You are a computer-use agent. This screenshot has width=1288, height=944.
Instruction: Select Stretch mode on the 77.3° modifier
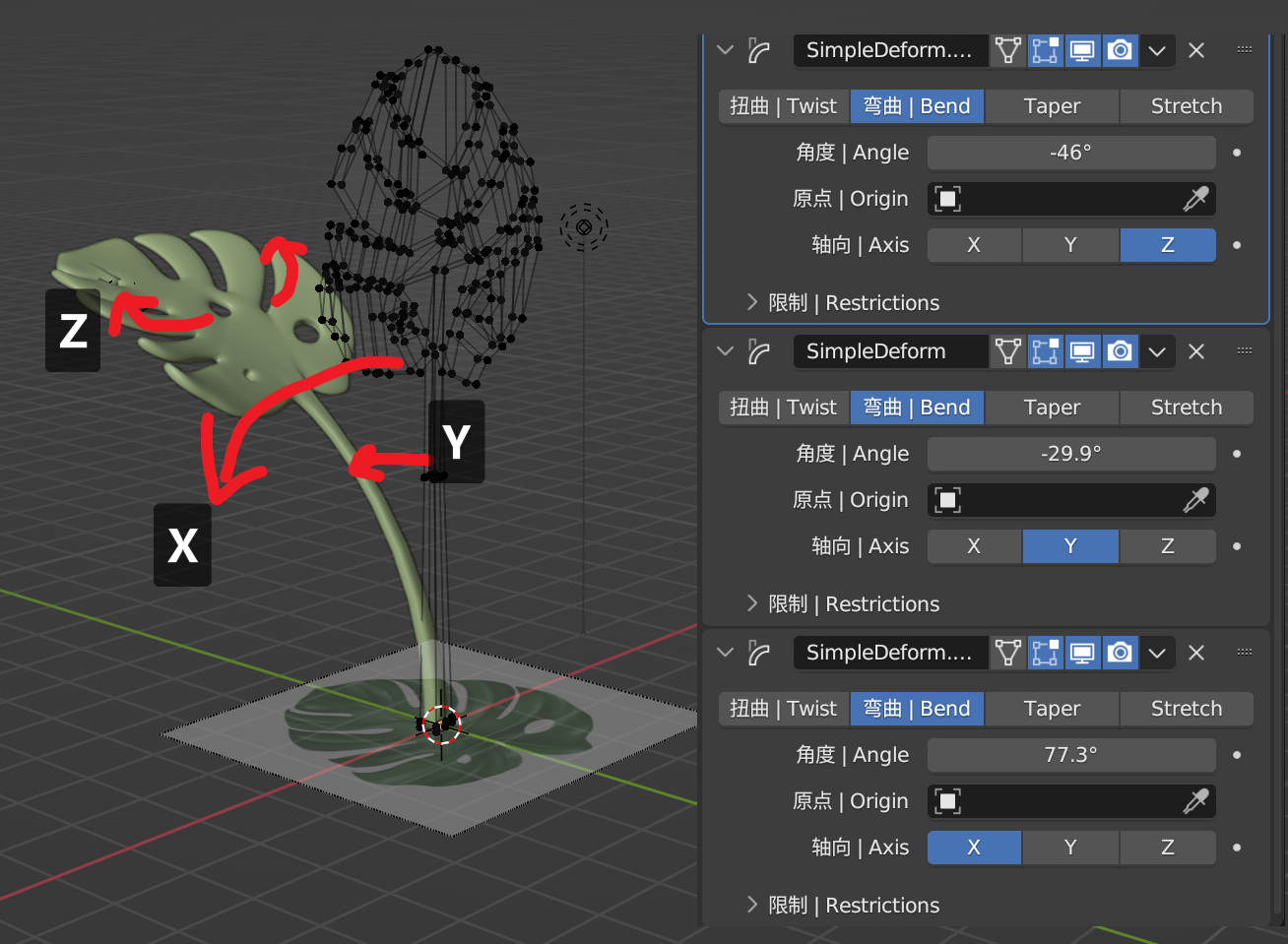pyautogui.click(x=1186, y=709)
